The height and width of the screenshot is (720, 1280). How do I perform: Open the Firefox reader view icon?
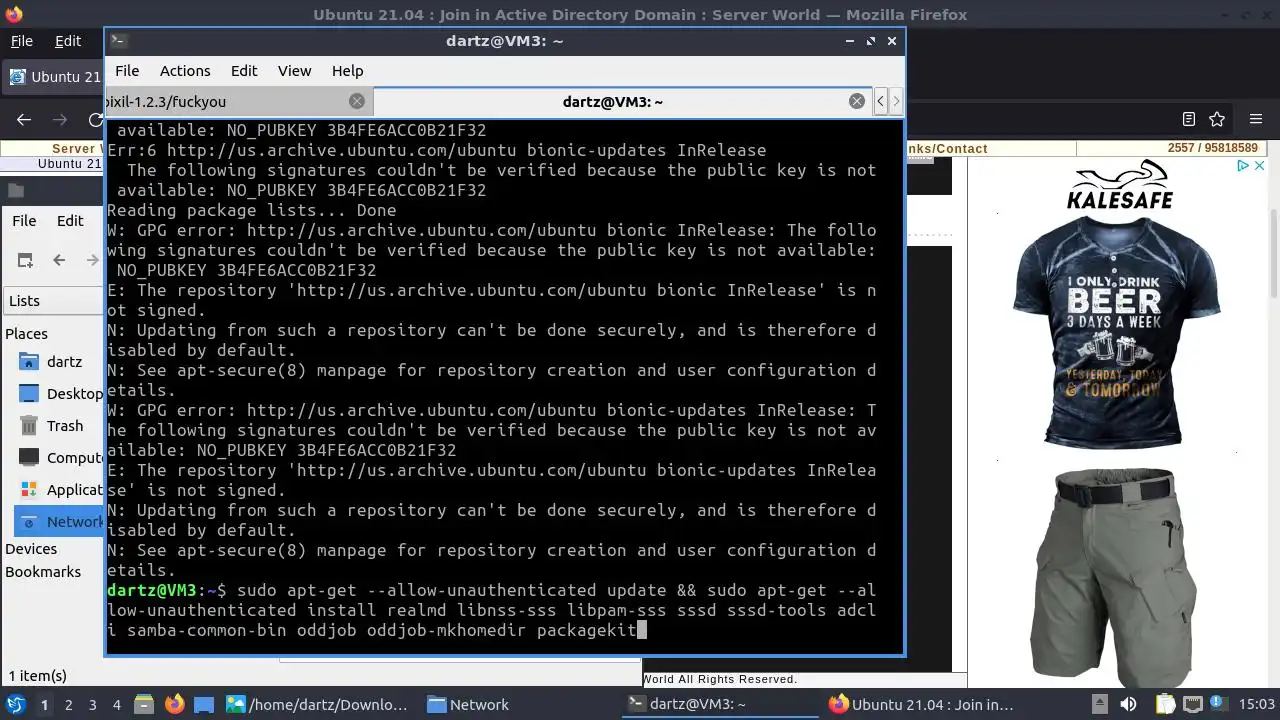coord(1189,119)
